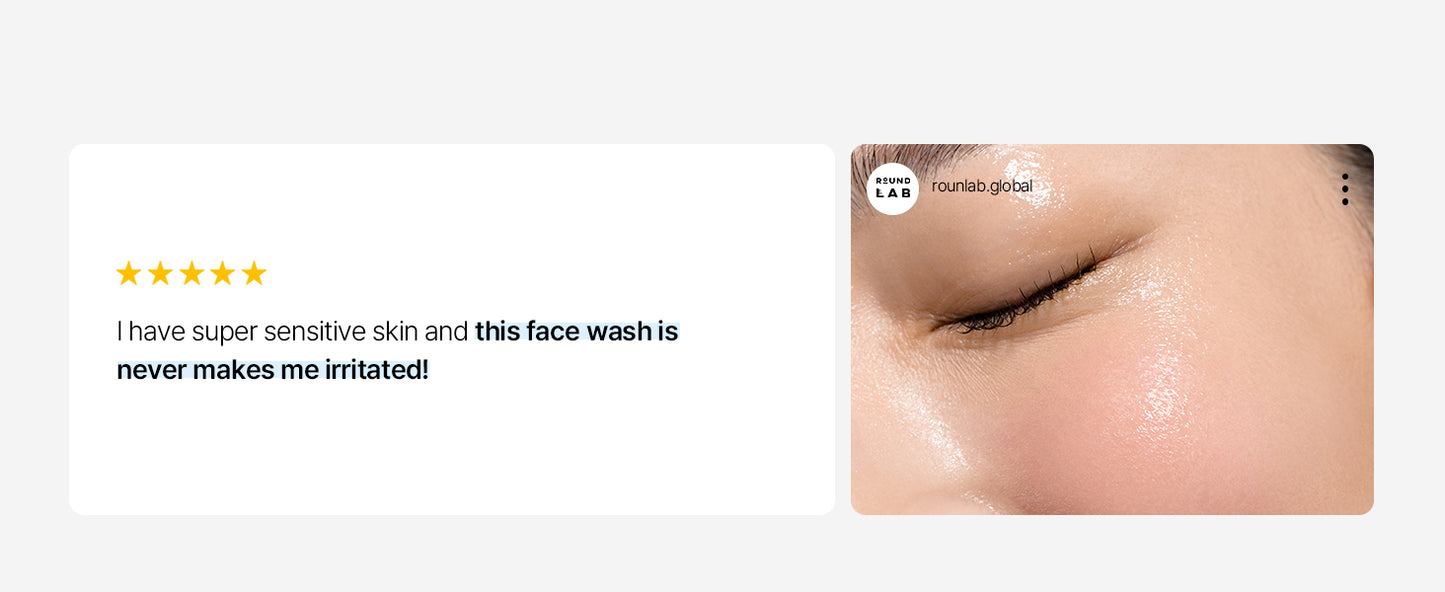Select the second yellow rating star
This screenshot has width=1445, height=592.
pos(160,273)
